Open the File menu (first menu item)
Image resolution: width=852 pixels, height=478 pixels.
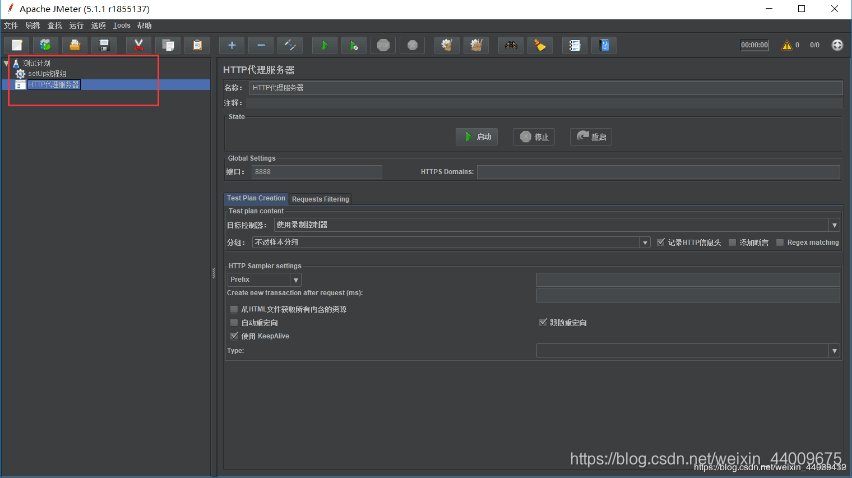(11, 26)
